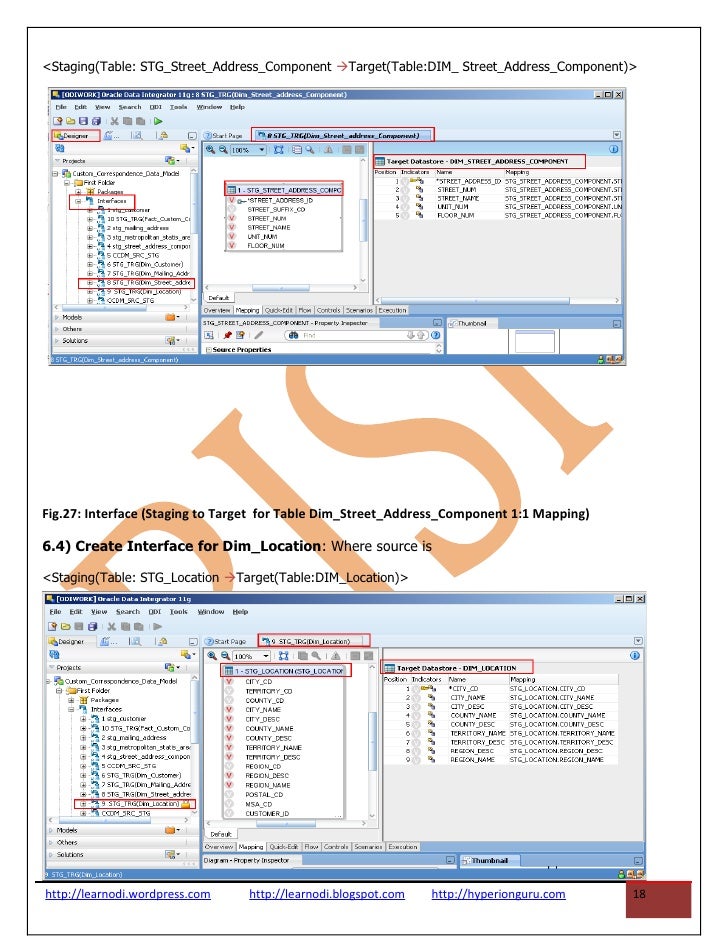Click Fit to Window icon in upper diagram toolbar

(279, 150)
